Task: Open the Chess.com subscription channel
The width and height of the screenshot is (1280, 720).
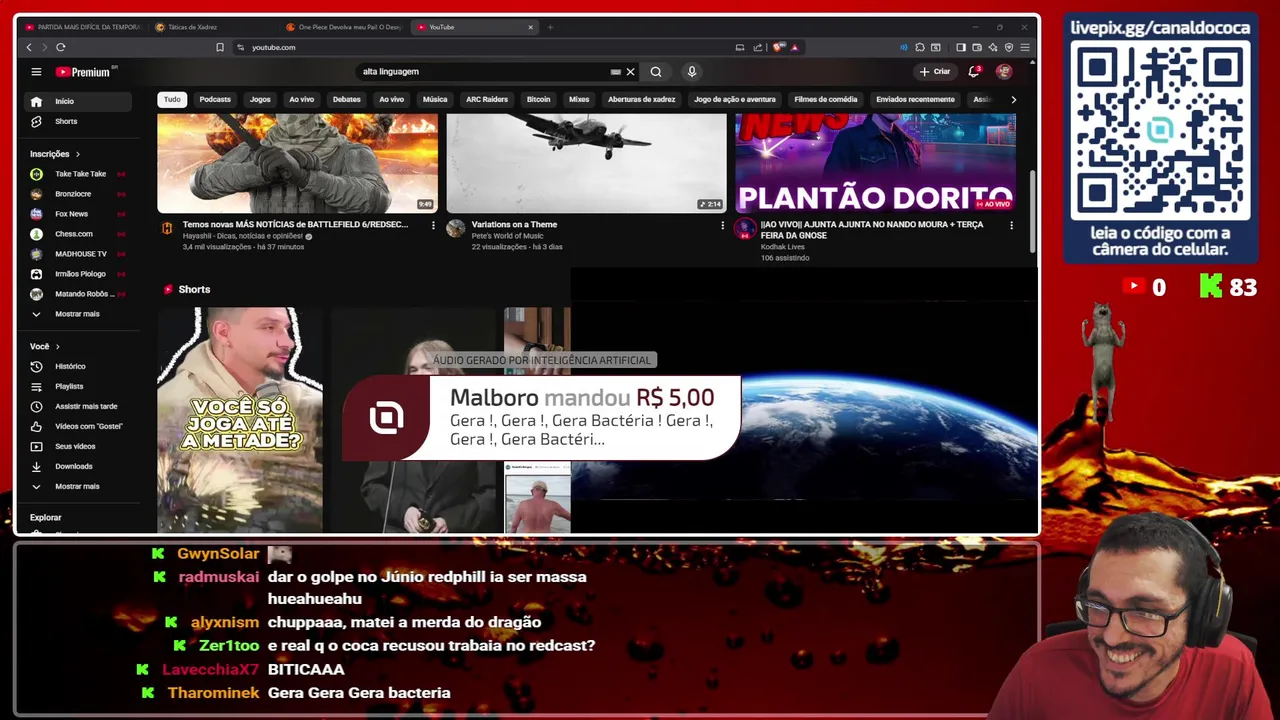Action: click(77, 234)
